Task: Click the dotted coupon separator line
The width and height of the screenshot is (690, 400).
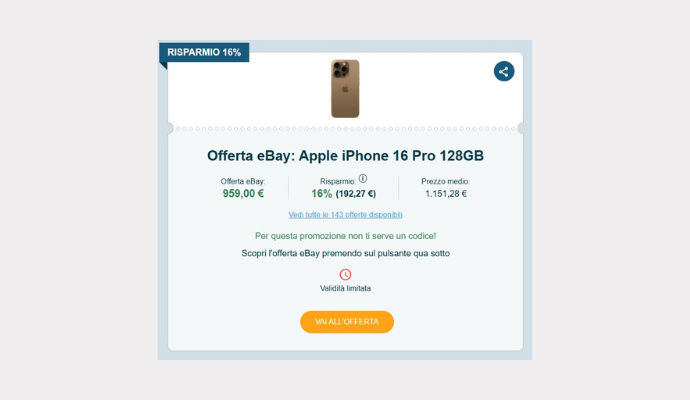Action: coord(345,129)
